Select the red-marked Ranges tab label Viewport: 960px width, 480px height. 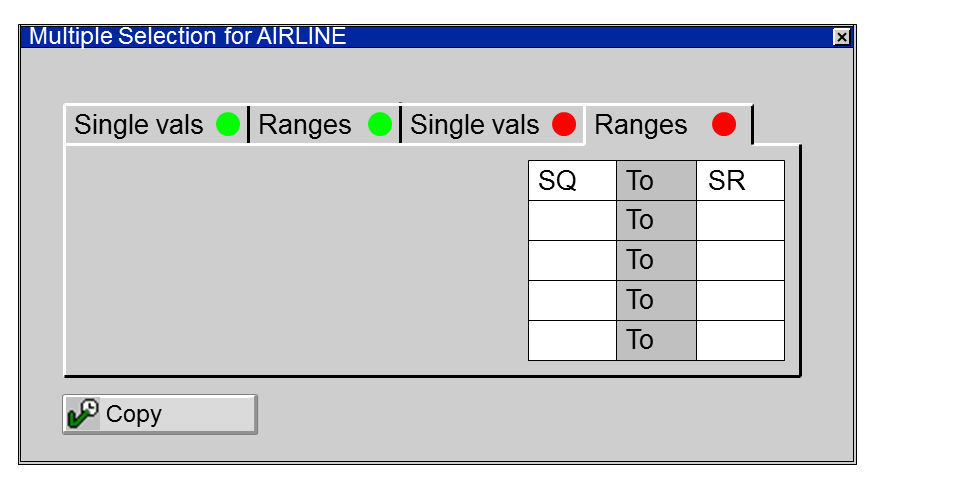(641, 125)
